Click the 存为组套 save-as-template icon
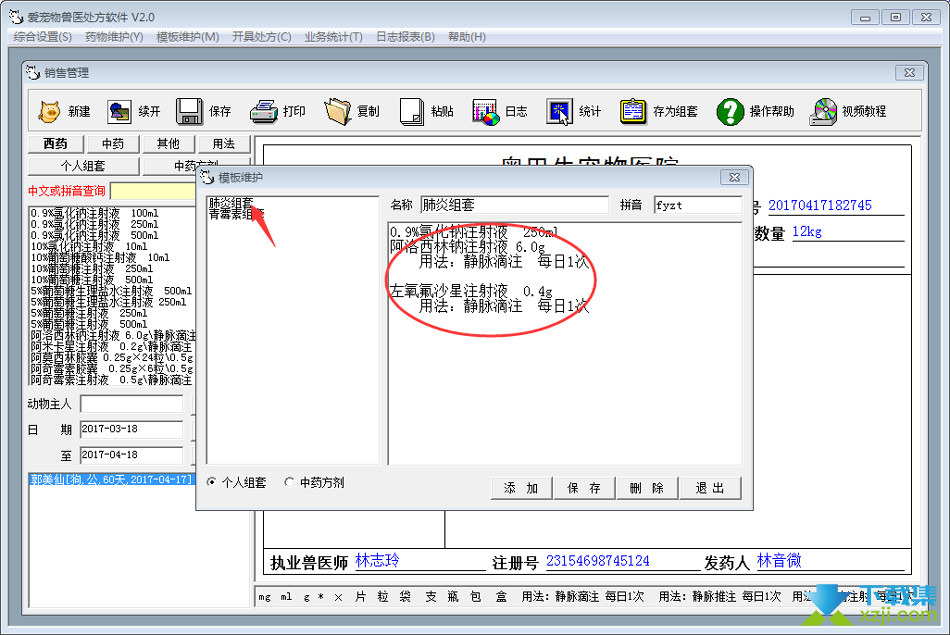950x635 pixels. [x=633, y=111]
